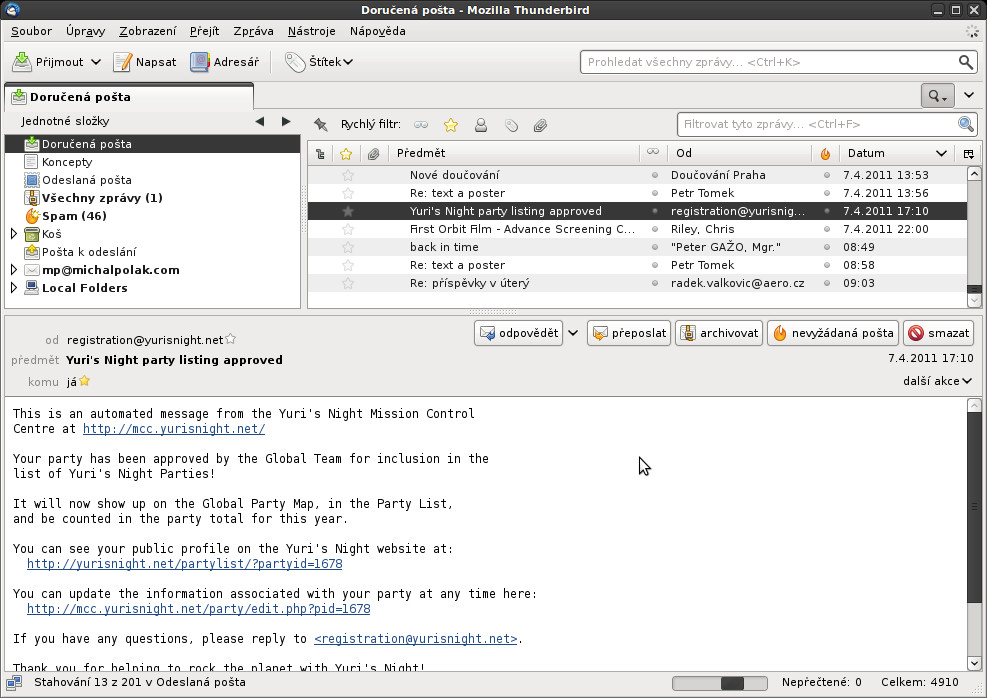Star the 'Nové doučování' message
This screenshot has height=698, width=987.
click(347, 175)
